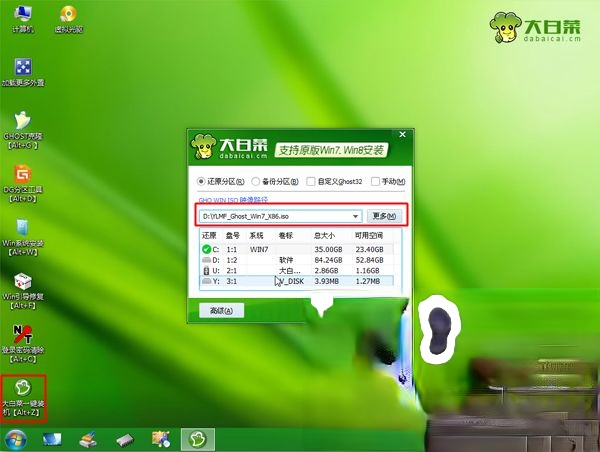Click the 更多(M) button
The image size is (600, 452).
(384, 216)
